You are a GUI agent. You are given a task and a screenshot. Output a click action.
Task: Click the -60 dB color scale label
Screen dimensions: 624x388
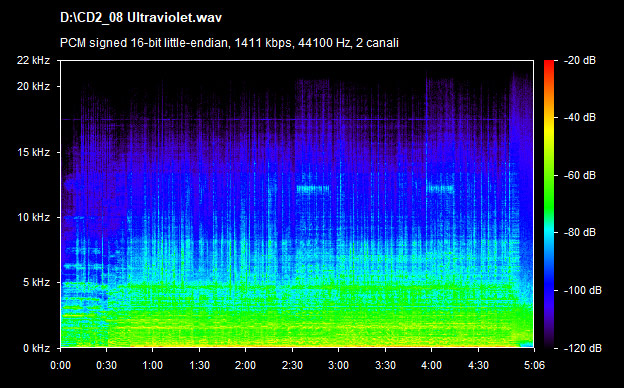pyautogui.click(x=580, y=175)
